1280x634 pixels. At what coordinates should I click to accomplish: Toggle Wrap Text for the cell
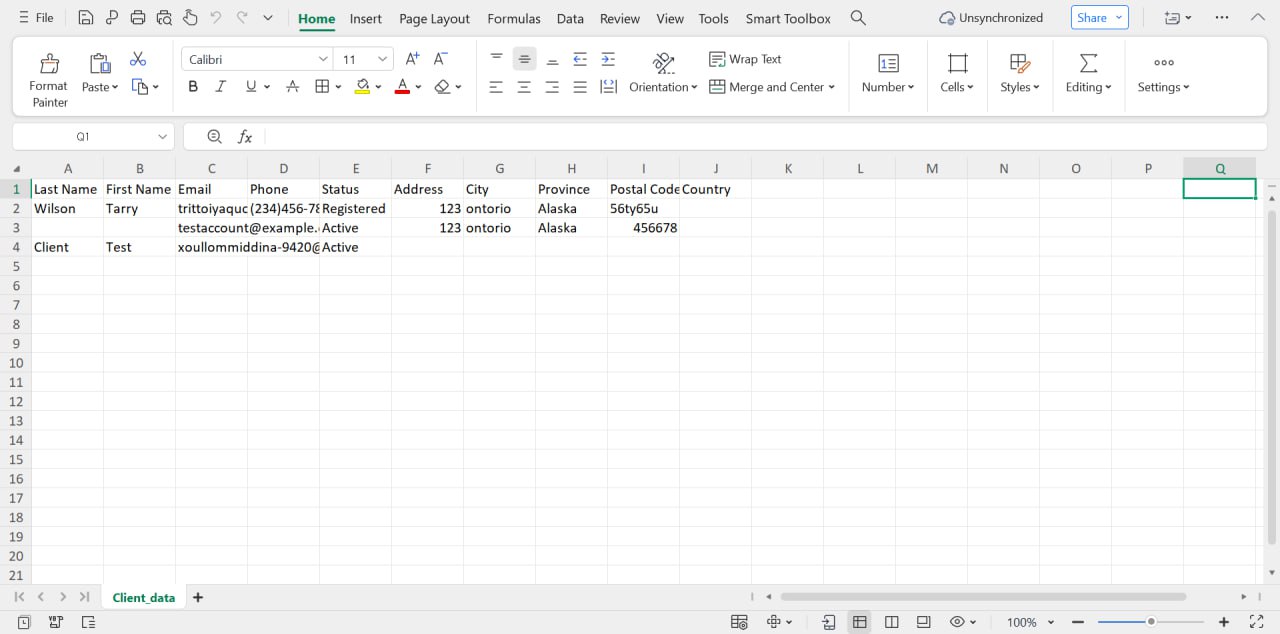[745, 59]
